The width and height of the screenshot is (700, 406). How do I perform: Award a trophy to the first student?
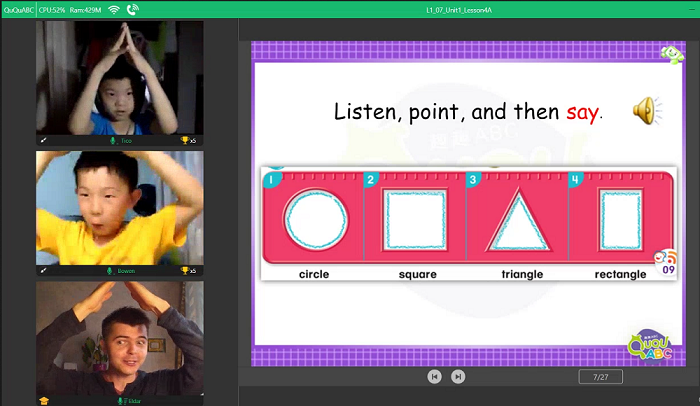click(x=185, y=141)
